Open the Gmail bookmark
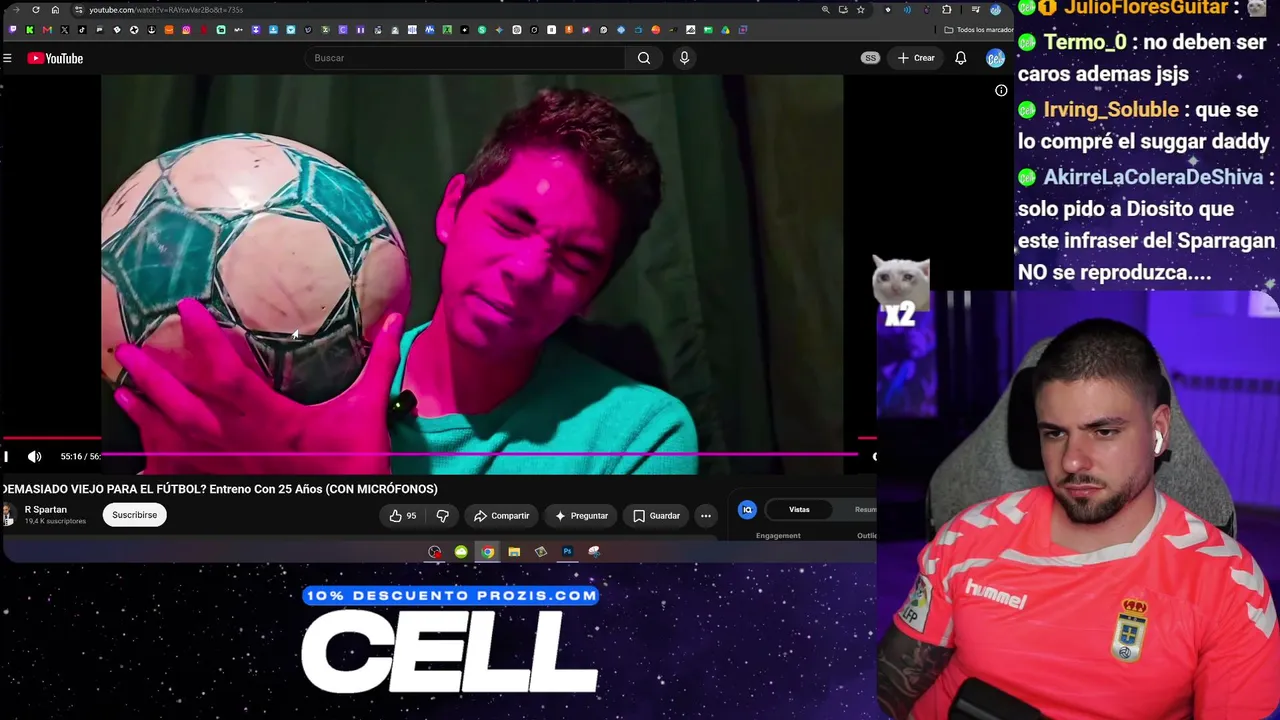 pos(47,30)
